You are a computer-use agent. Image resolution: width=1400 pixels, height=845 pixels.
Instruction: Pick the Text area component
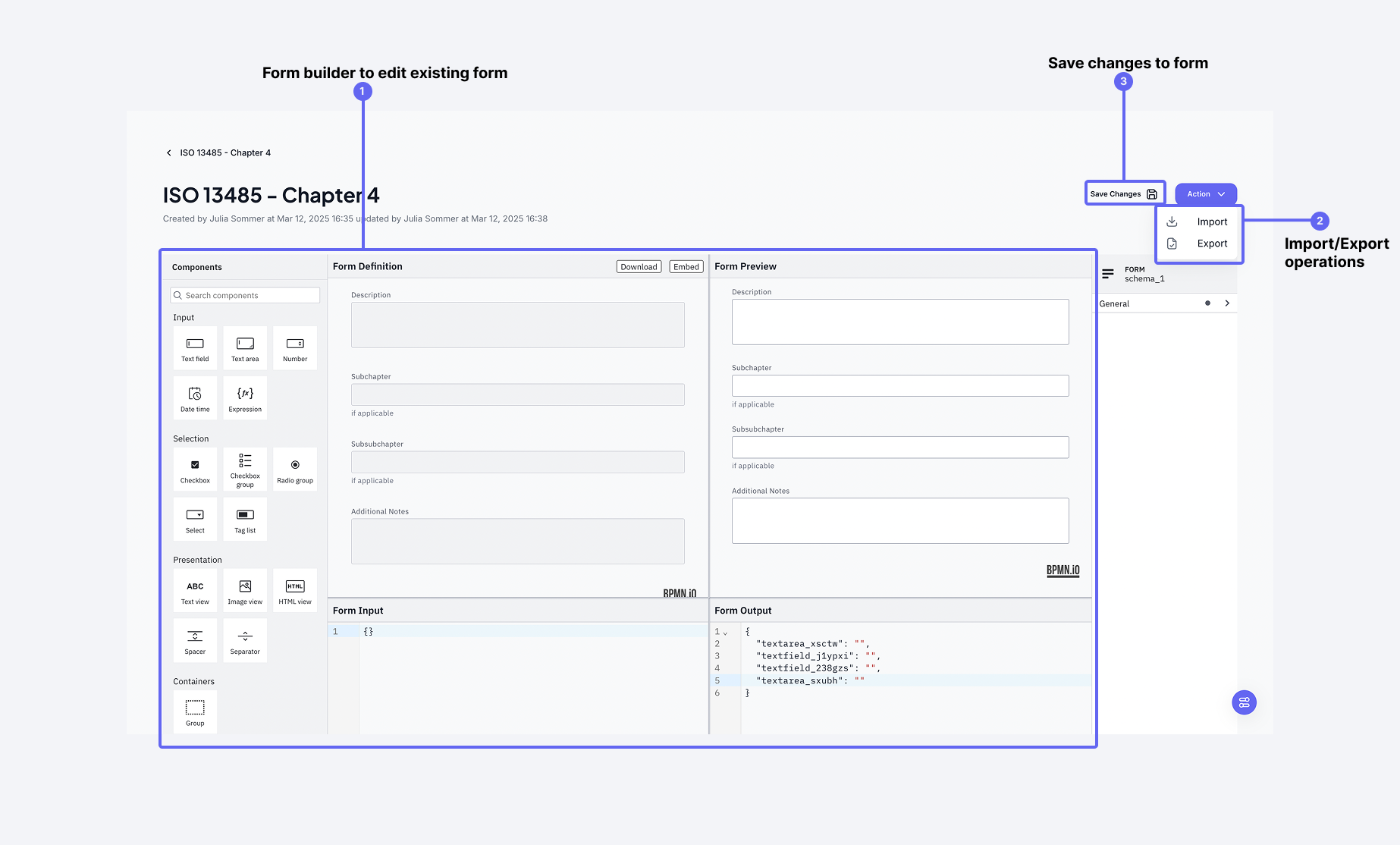(245, 348)
